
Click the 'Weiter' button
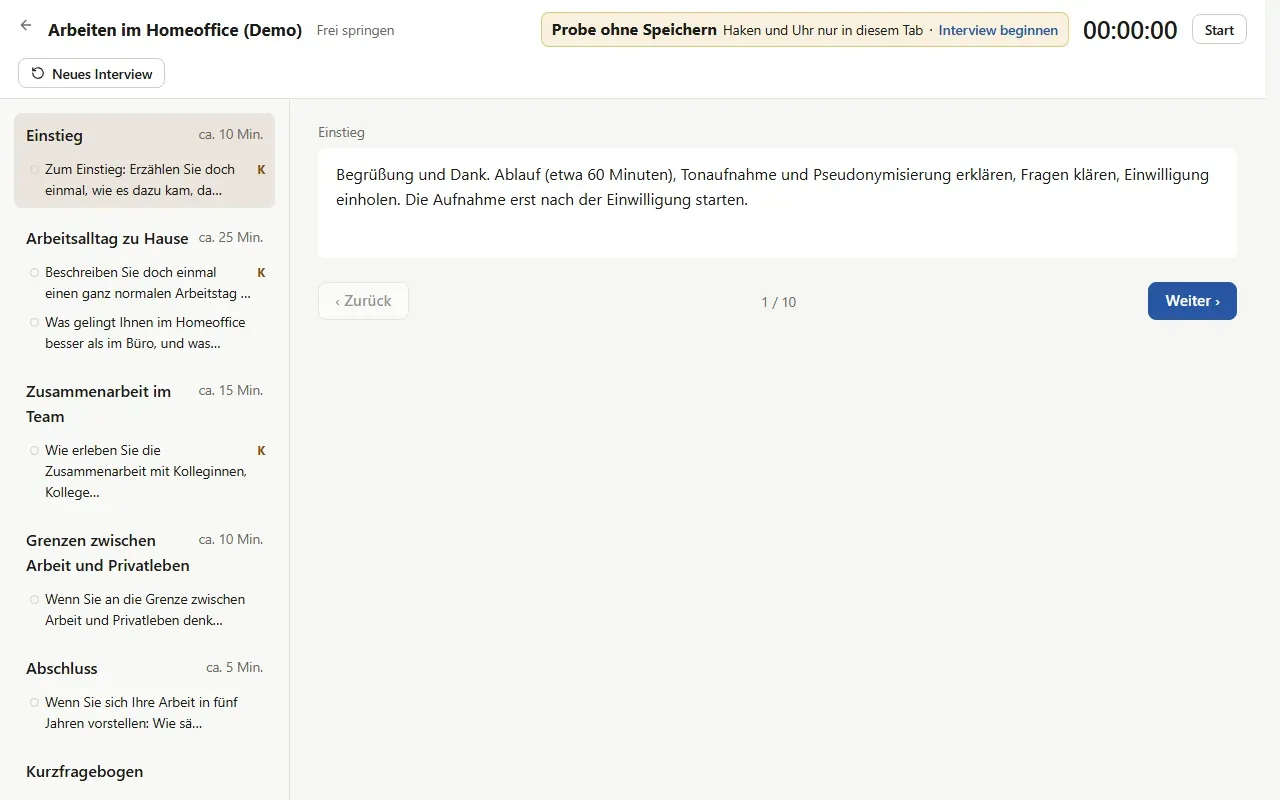pyautogui.click(x=1192, y=301)
